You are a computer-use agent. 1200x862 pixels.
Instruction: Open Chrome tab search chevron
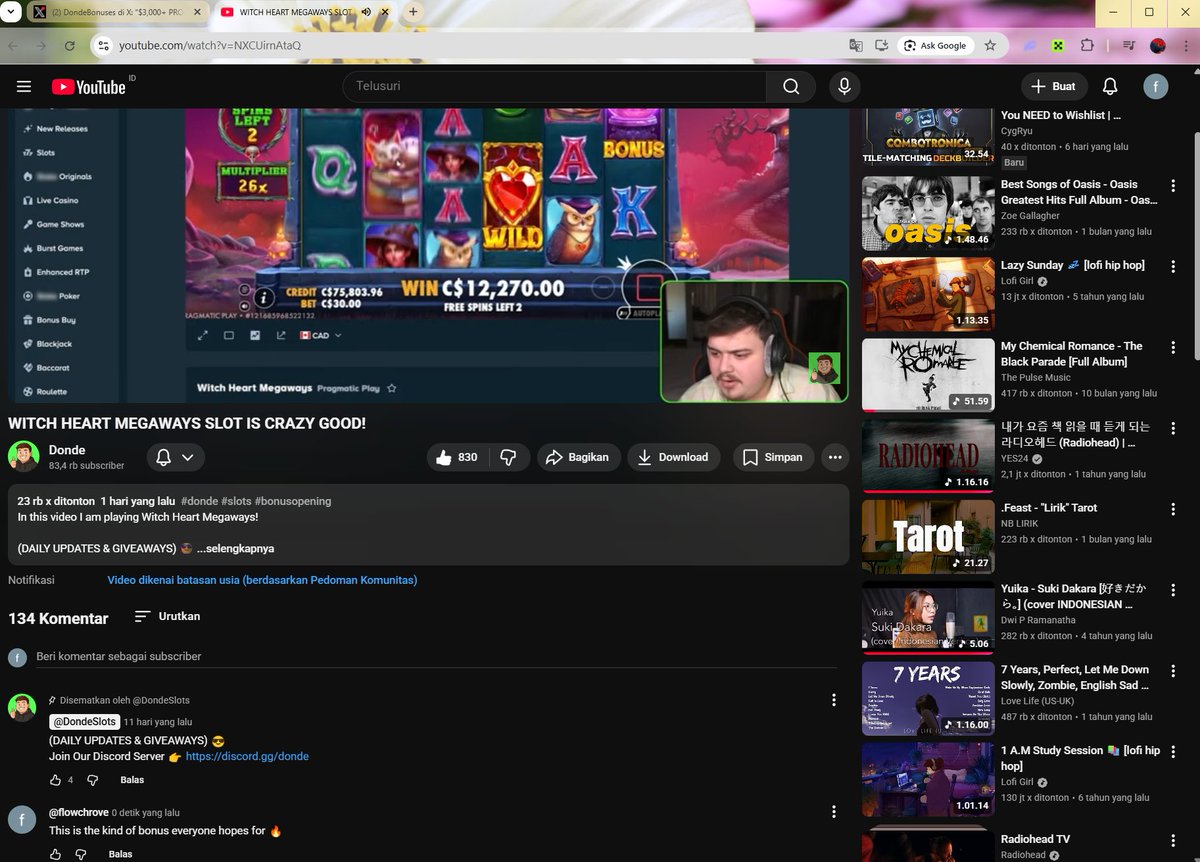click(12, 12)
